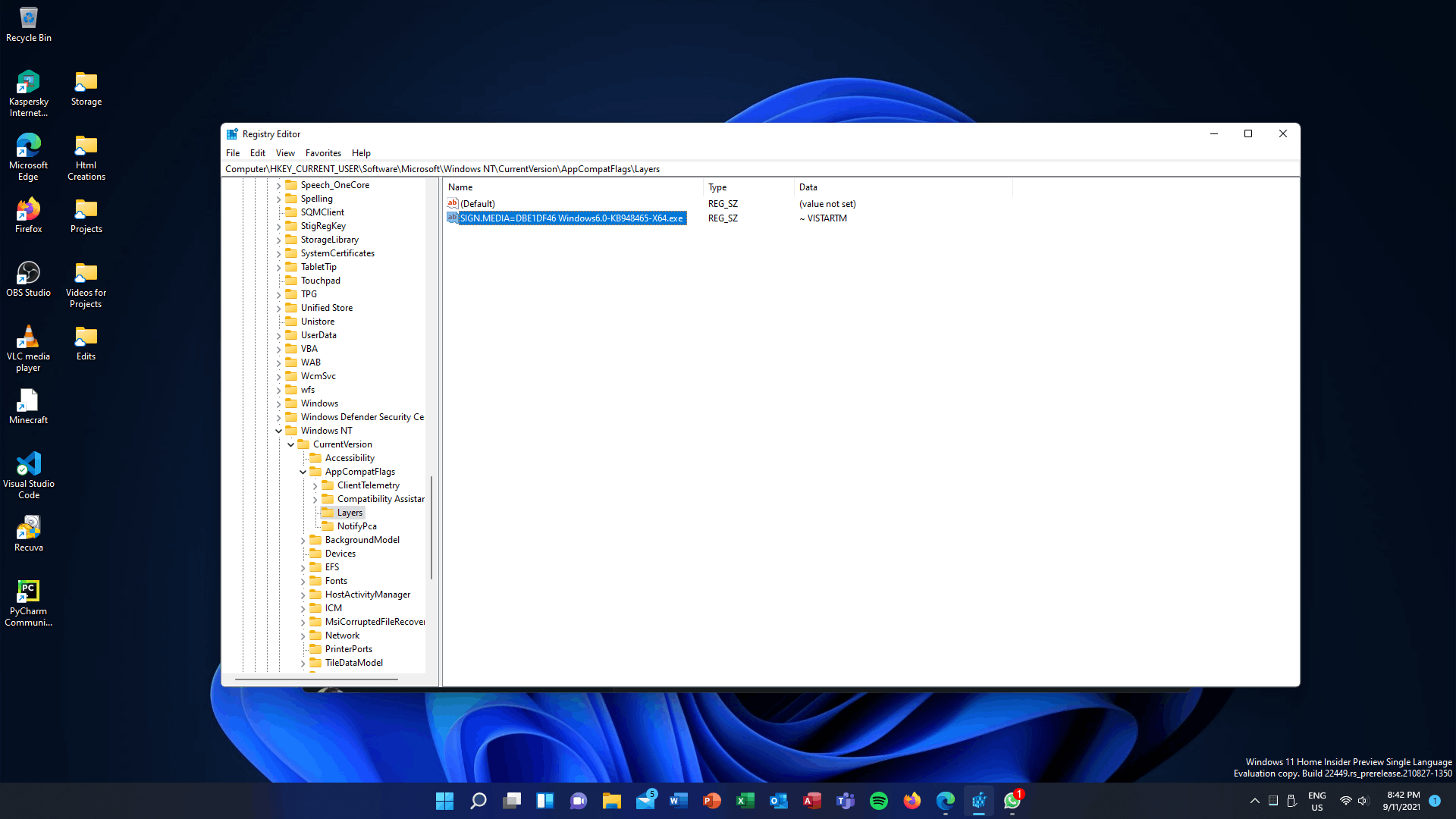This screenshot has width=1456, height=819.
Task: Click the Name column header
Action: tap(573, 187)
